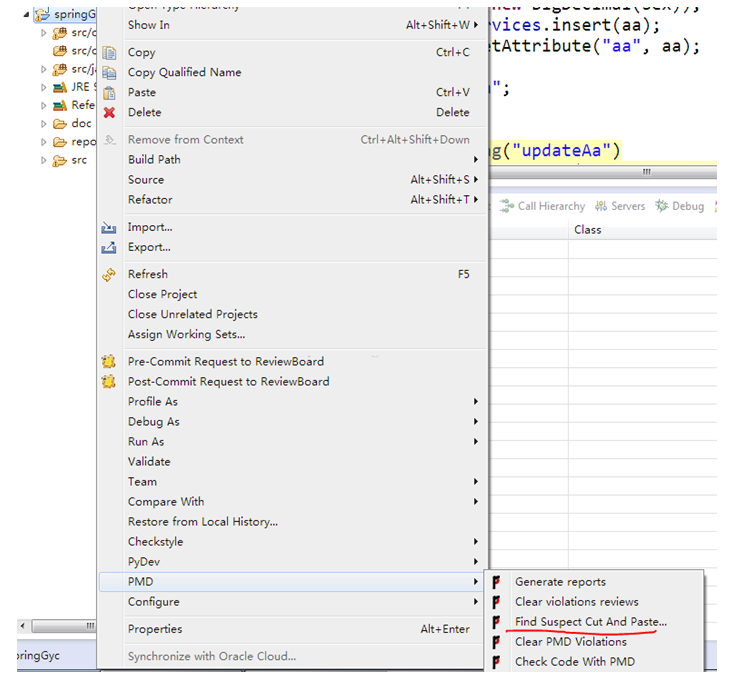Click Find Suspect Cut And Paste...
This screenshot has width=734, height=675.
(594, 622)
